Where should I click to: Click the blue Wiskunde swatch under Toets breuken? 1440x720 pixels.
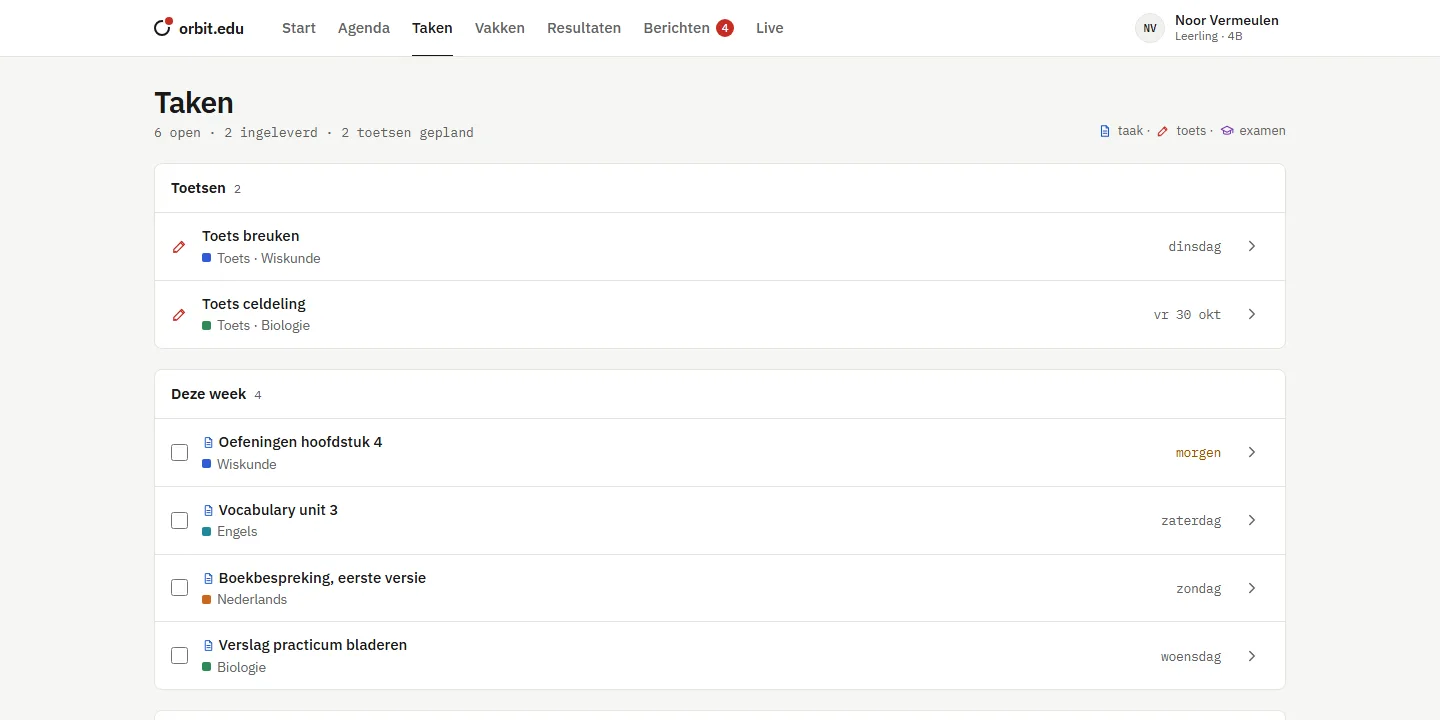(207, 258)
